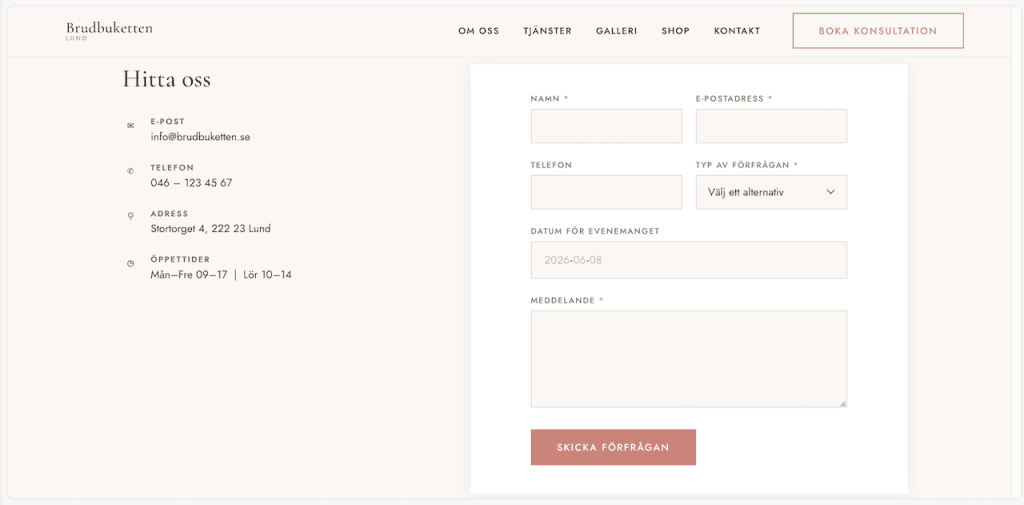
Task: Focus the Namn input field
Action: [x=607, y=126]
